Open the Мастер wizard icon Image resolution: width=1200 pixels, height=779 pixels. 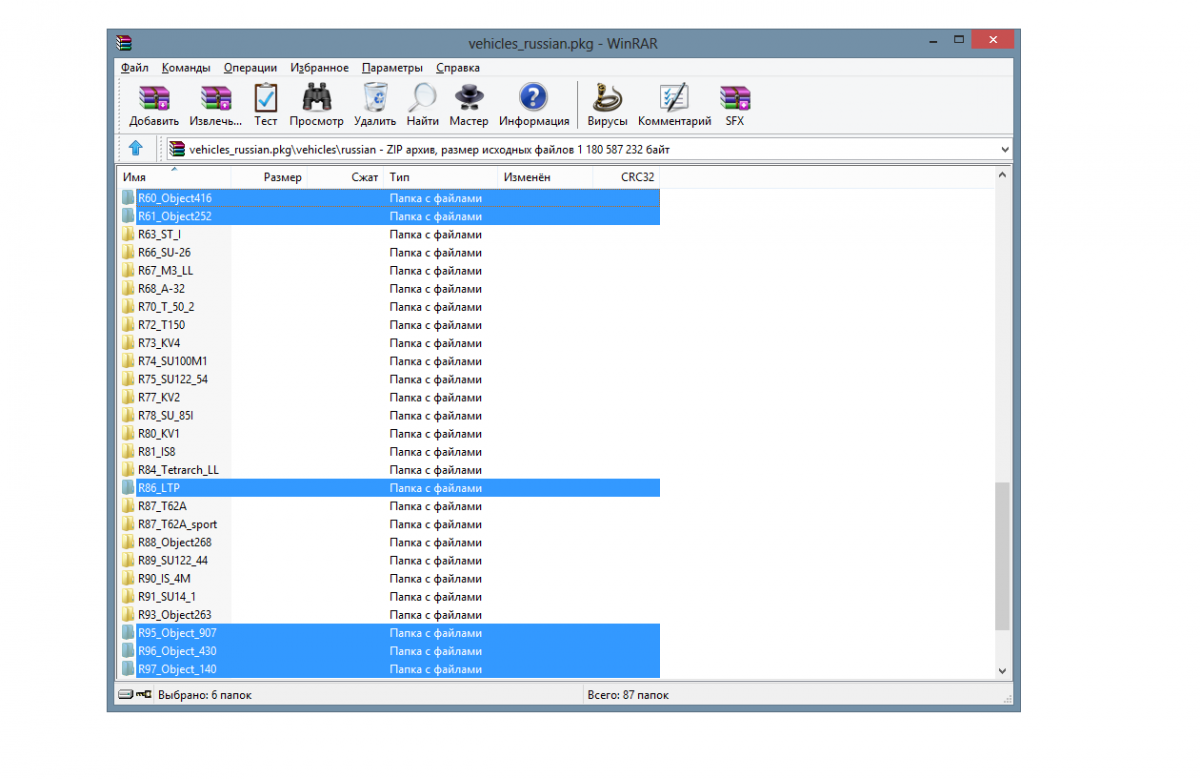(x=468, y=97)
